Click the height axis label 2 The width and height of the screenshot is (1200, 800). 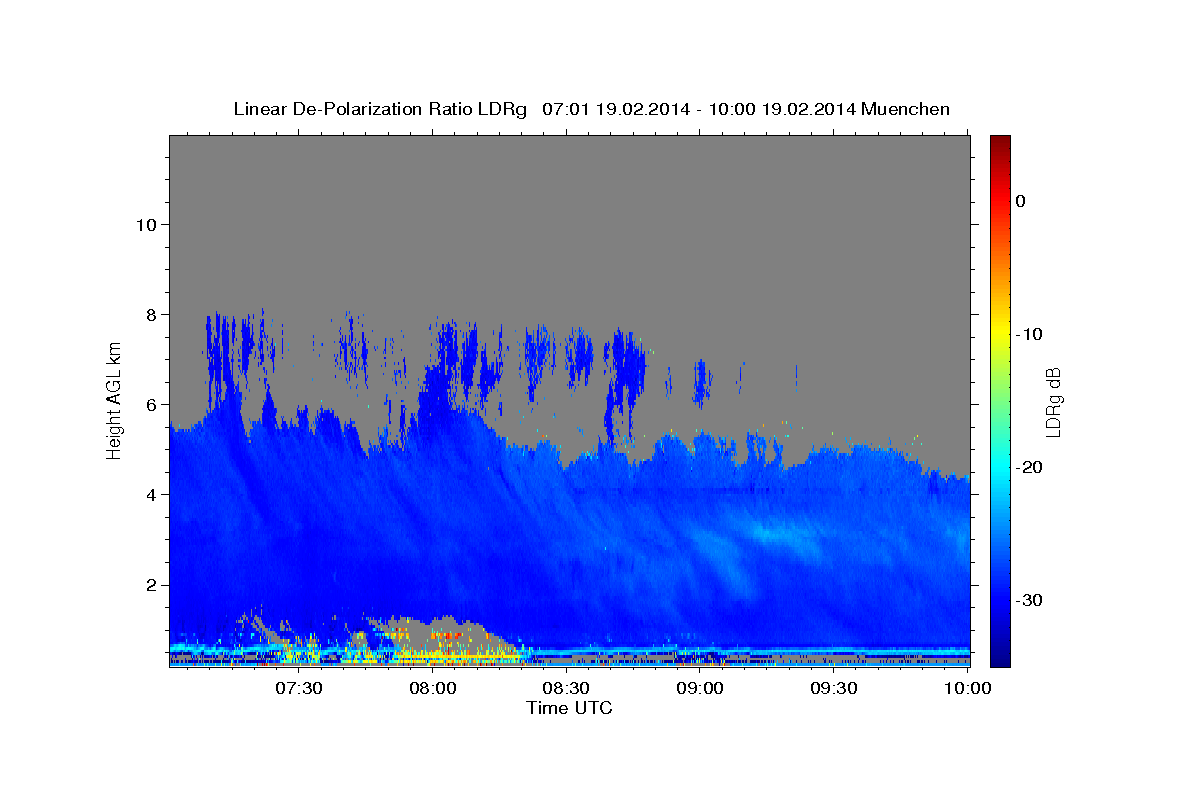pos(150,584)
